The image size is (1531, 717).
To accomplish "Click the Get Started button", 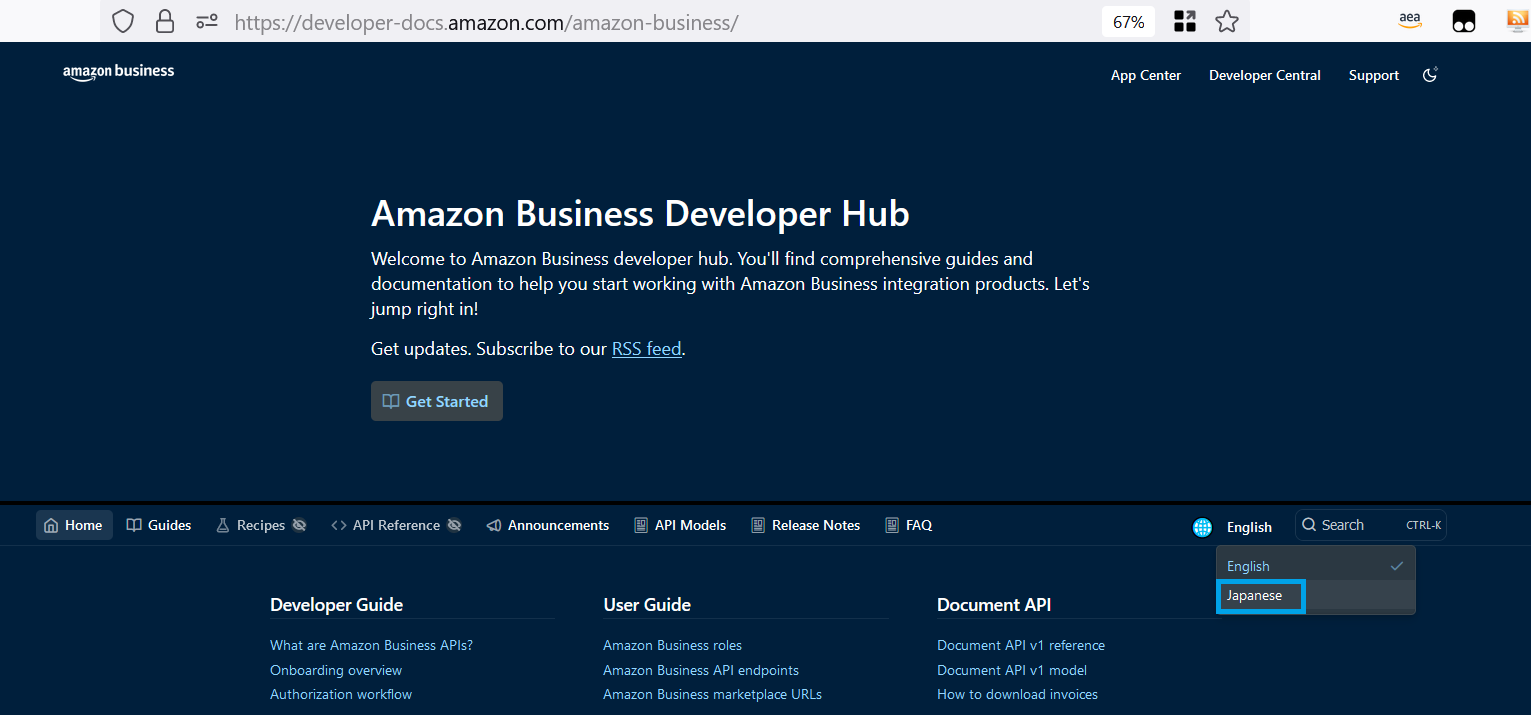I will click(x=437, y=401).
